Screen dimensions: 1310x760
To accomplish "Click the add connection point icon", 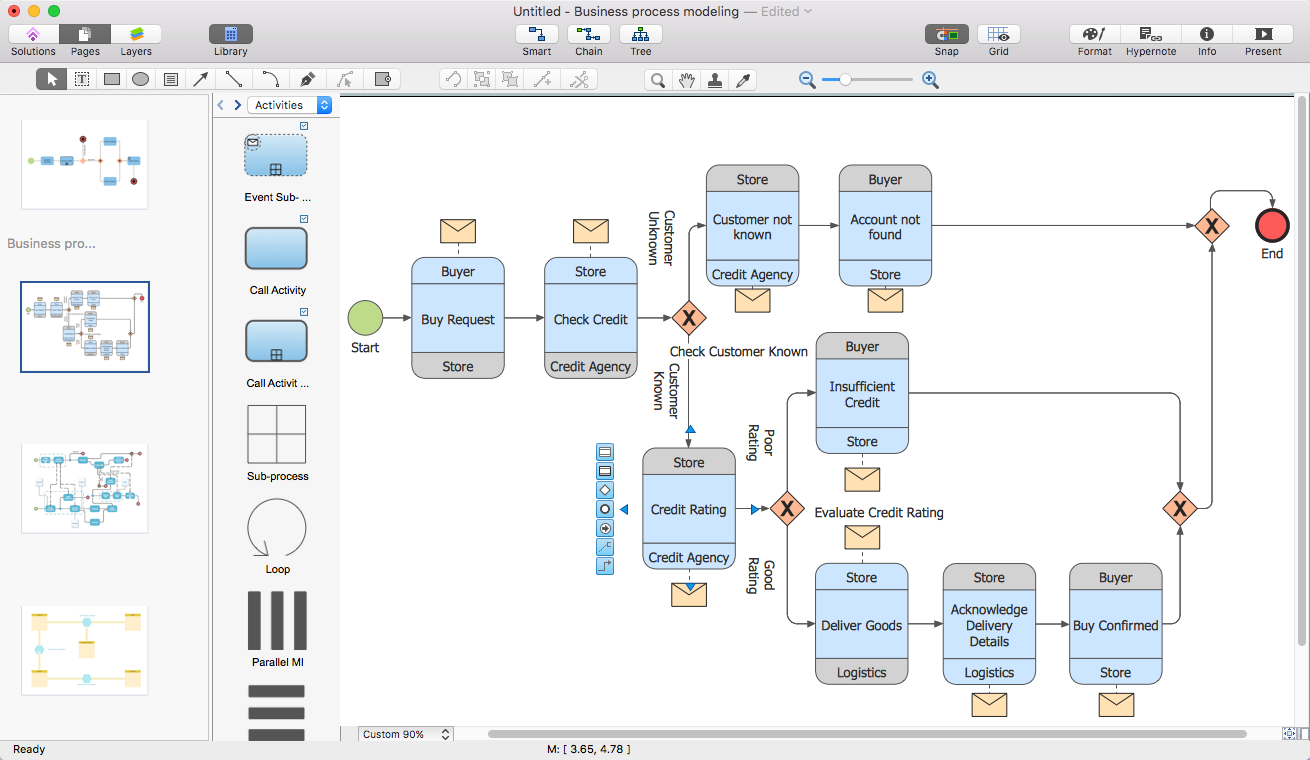I will point(543,80).
